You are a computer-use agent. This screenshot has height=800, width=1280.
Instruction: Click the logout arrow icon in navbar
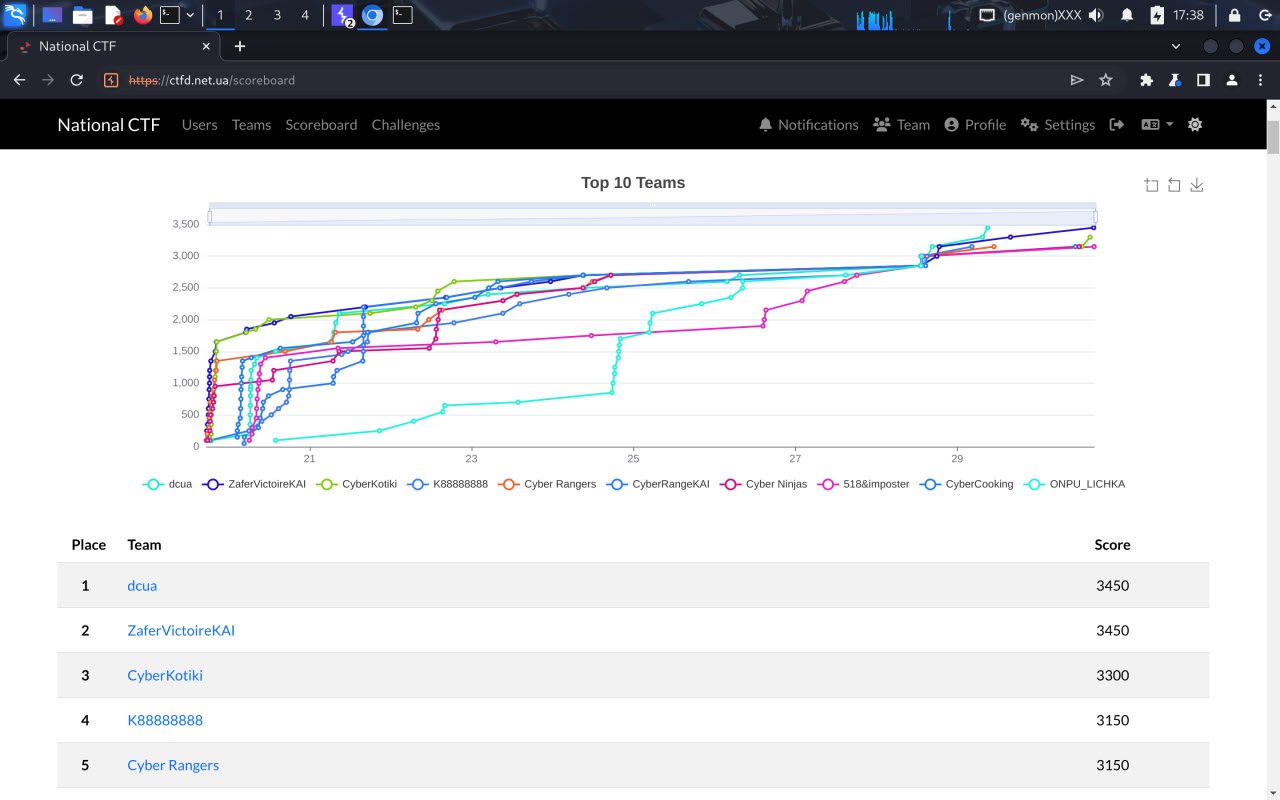tap(1117, 125)
